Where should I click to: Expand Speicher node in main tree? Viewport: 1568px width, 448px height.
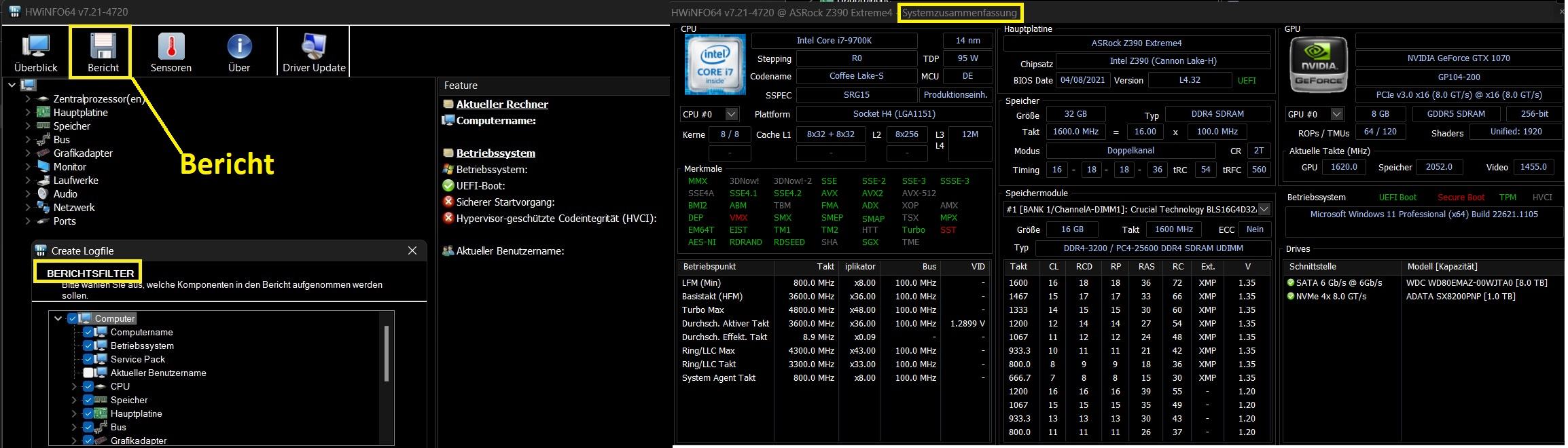[28, 126]
